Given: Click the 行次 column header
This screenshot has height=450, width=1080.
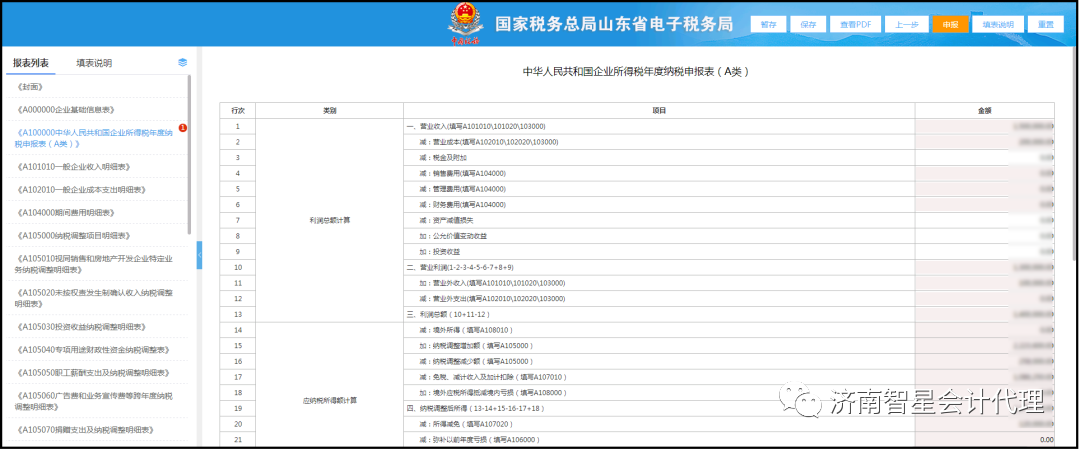Looking at the screenshot, I should coord(238,110).
